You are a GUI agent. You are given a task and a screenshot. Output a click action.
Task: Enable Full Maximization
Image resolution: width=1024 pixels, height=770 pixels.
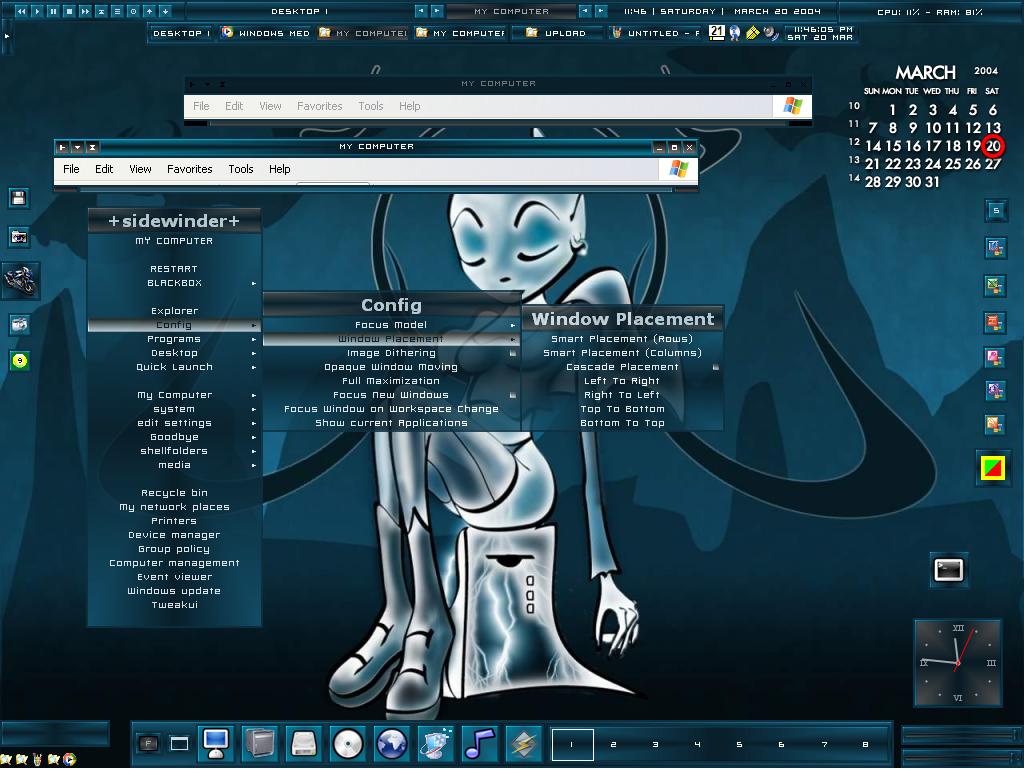coord(391,381)
